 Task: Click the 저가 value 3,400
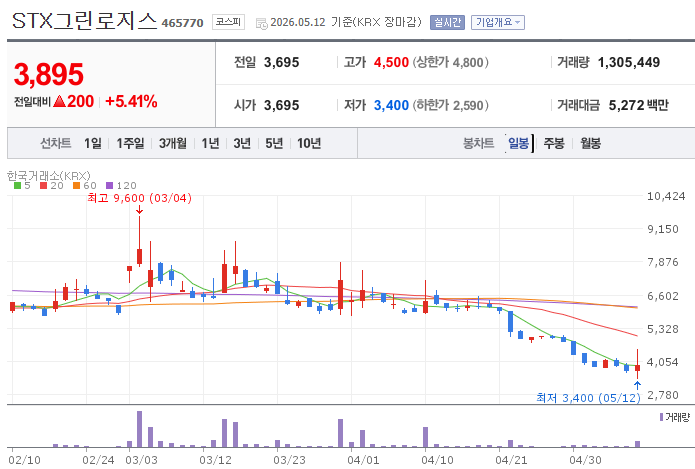pos(391,106)
